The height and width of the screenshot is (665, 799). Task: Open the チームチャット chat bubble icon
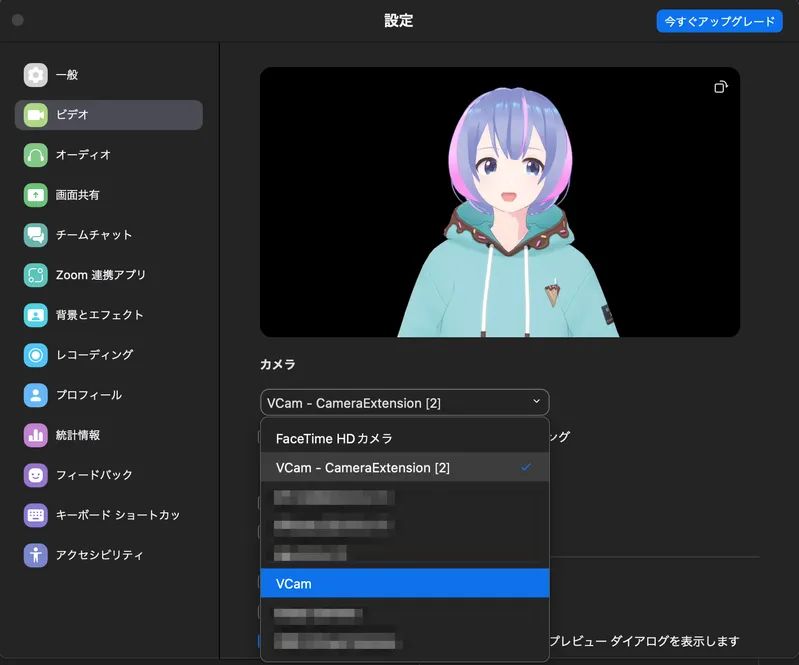click(36, 235)
